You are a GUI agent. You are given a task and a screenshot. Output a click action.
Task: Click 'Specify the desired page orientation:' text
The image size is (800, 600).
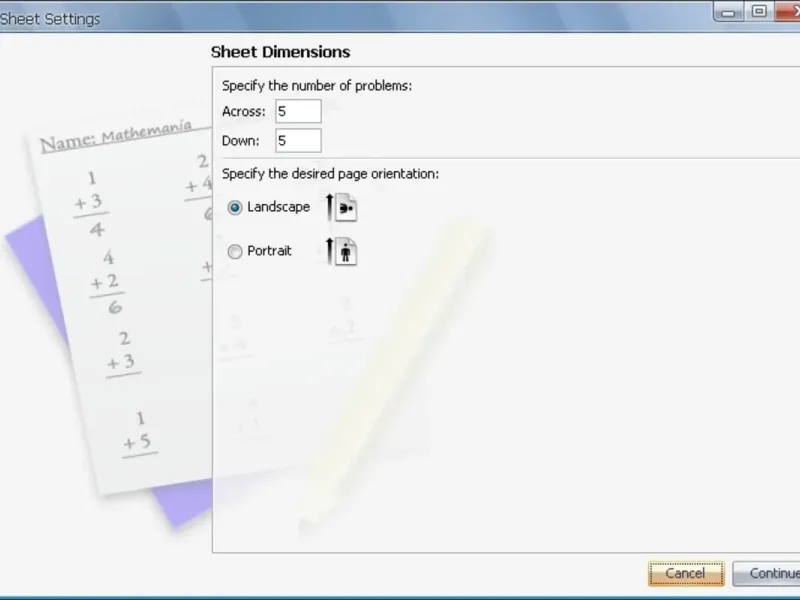tap(330, 174)
